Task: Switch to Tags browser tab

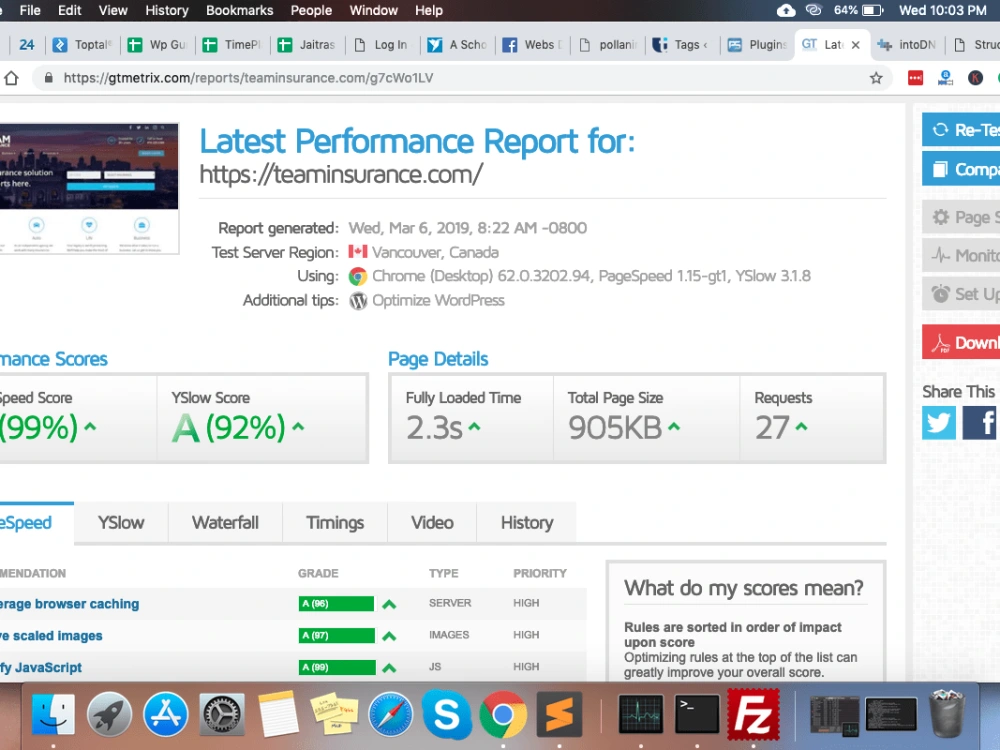Action: [682, 45]
